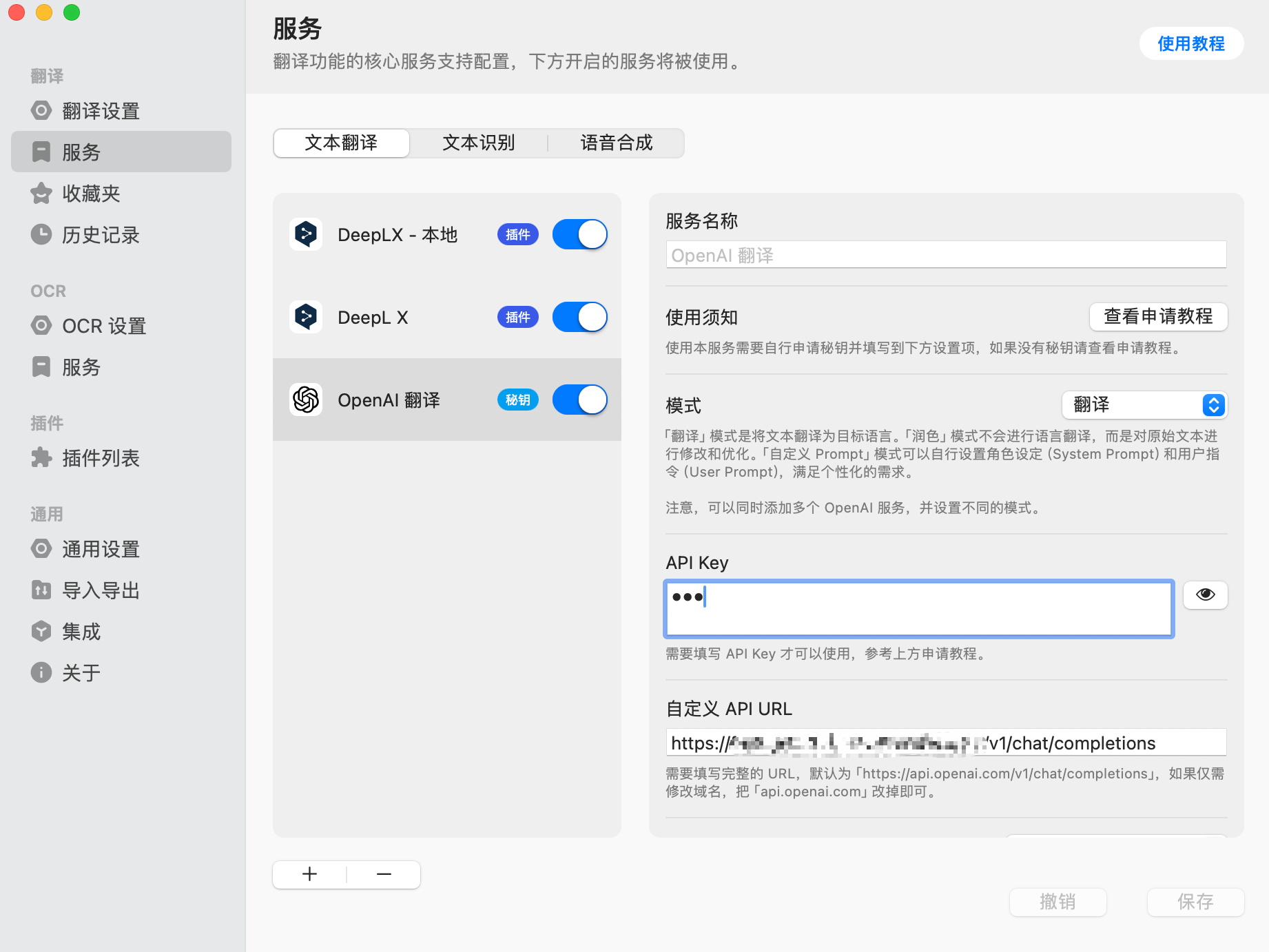Select 服务 under the OCR section

click(121, 367)
